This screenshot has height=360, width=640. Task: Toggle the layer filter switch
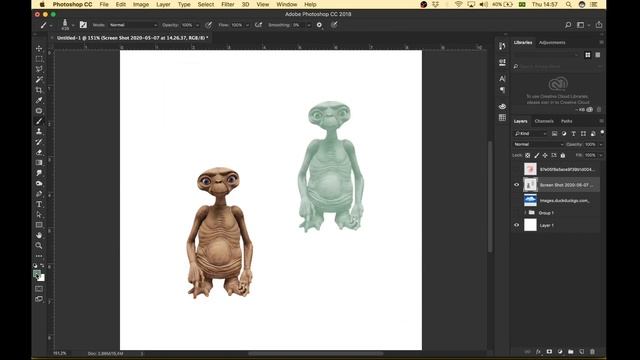coord(602,133)
